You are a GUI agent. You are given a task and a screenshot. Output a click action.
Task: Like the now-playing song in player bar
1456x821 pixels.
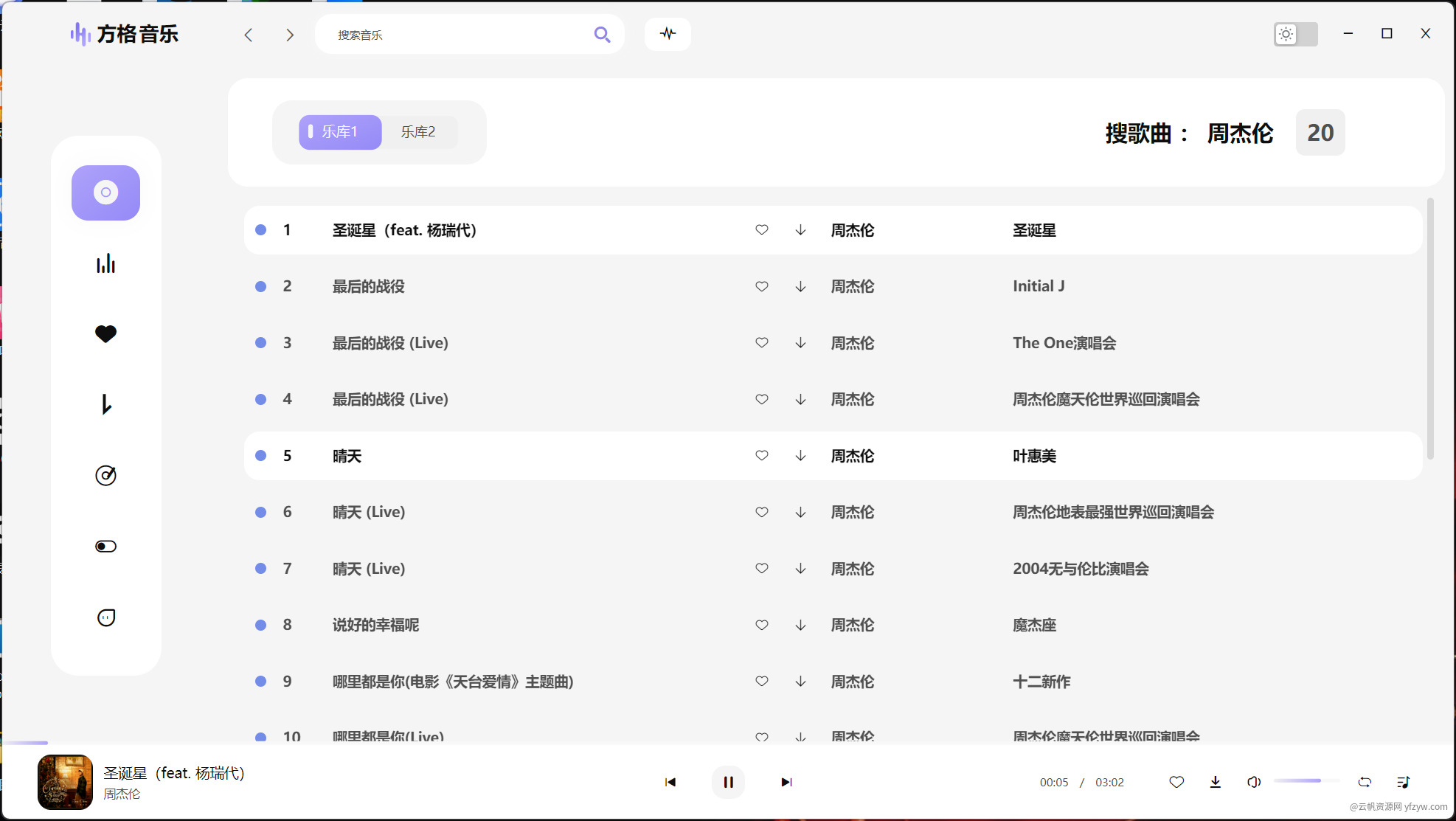pos(1176,782)
